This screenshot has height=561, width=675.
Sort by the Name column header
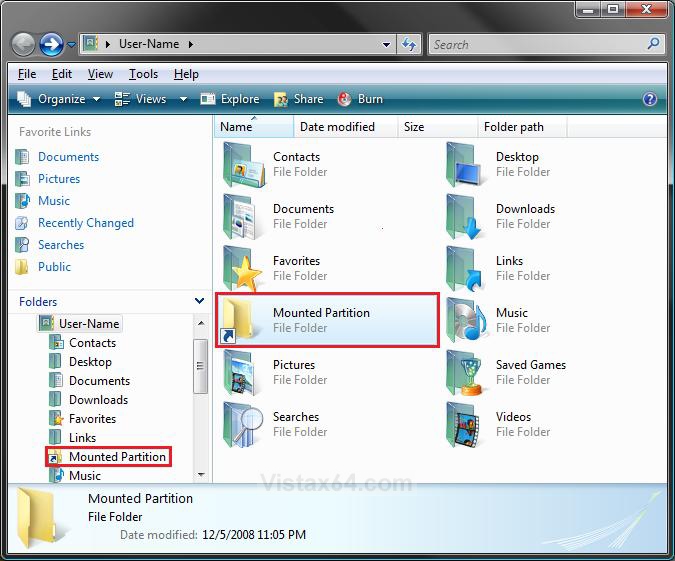click(x=254, y=127)
